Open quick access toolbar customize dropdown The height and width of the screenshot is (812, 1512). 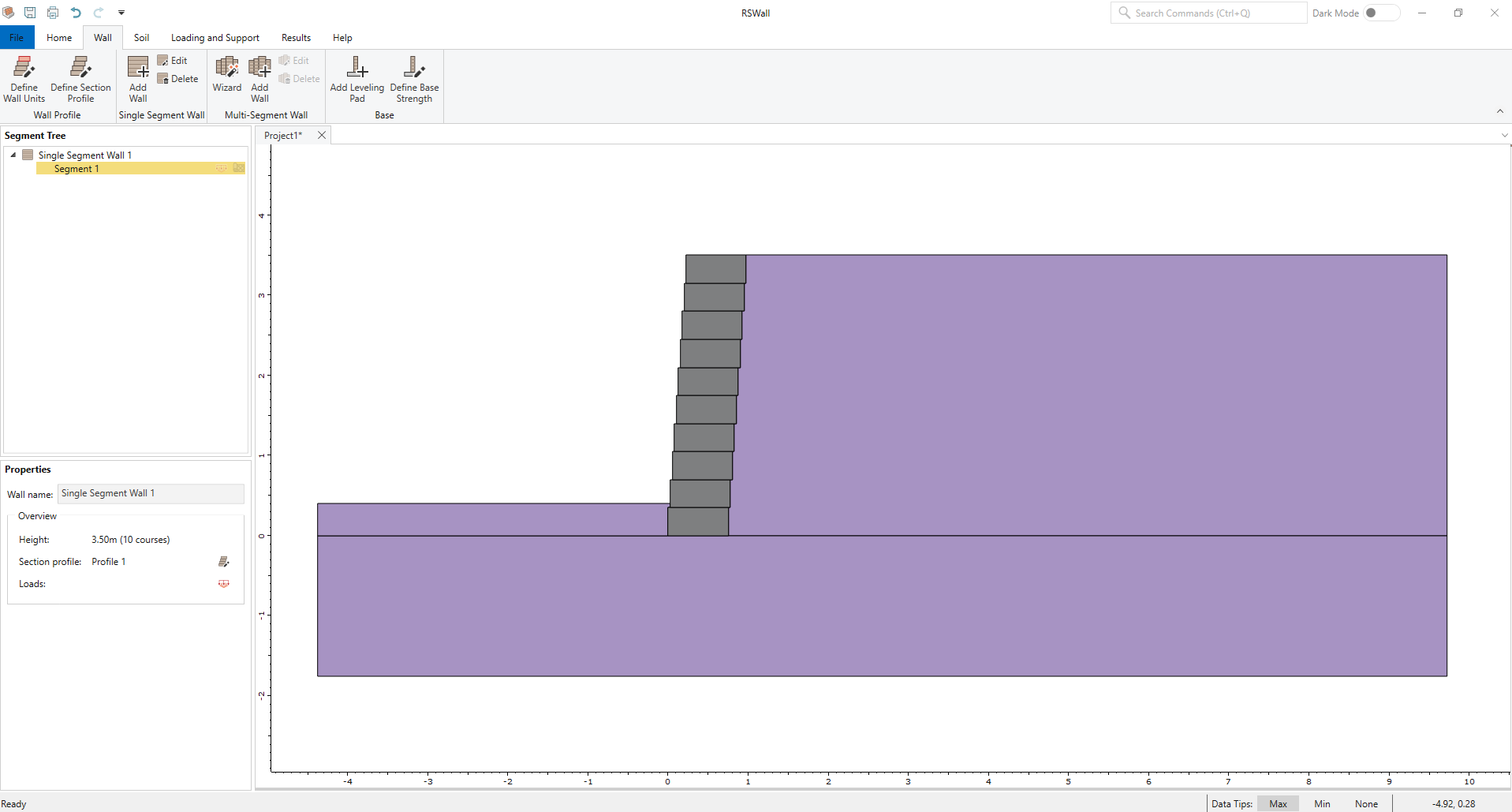tap(121, 13)
